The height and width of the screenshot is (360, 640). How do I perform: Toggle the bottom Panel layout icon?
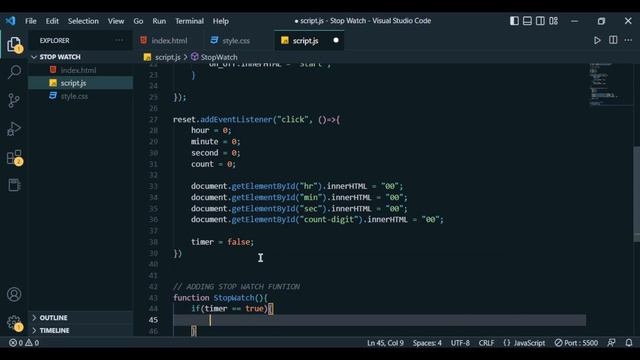pyautogui.click(x=527, y=21)
